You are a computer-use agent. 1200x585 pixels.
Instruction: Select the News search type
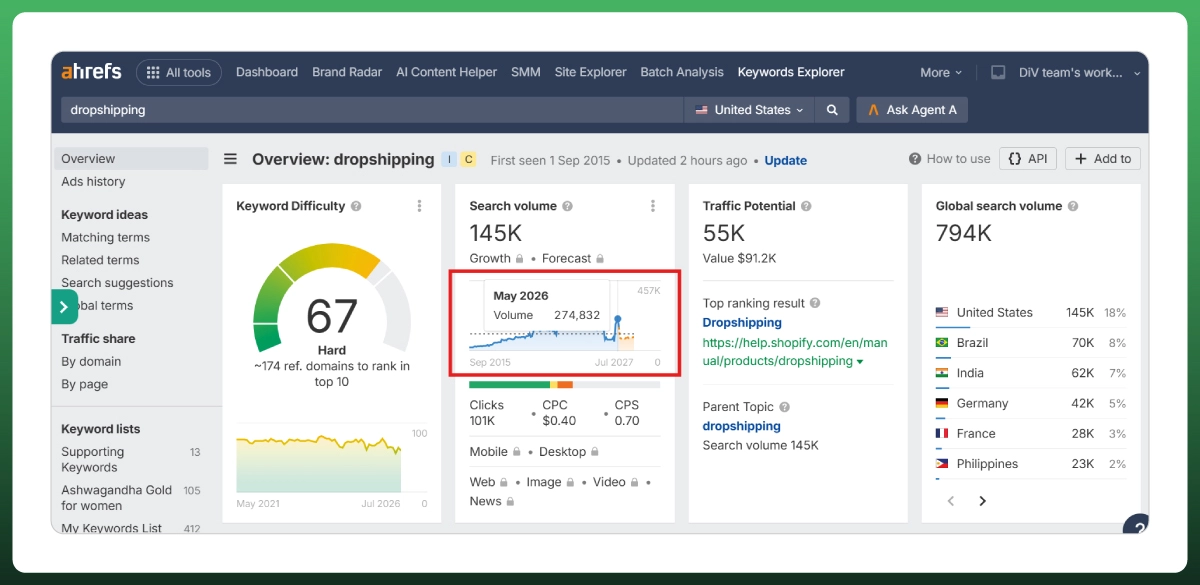[x=492, y=501]
